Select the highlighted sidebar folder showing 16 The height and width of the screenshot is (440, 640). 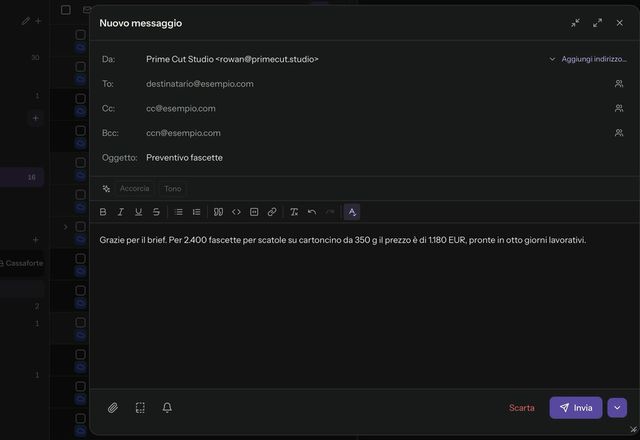click(x=22, y=177)
